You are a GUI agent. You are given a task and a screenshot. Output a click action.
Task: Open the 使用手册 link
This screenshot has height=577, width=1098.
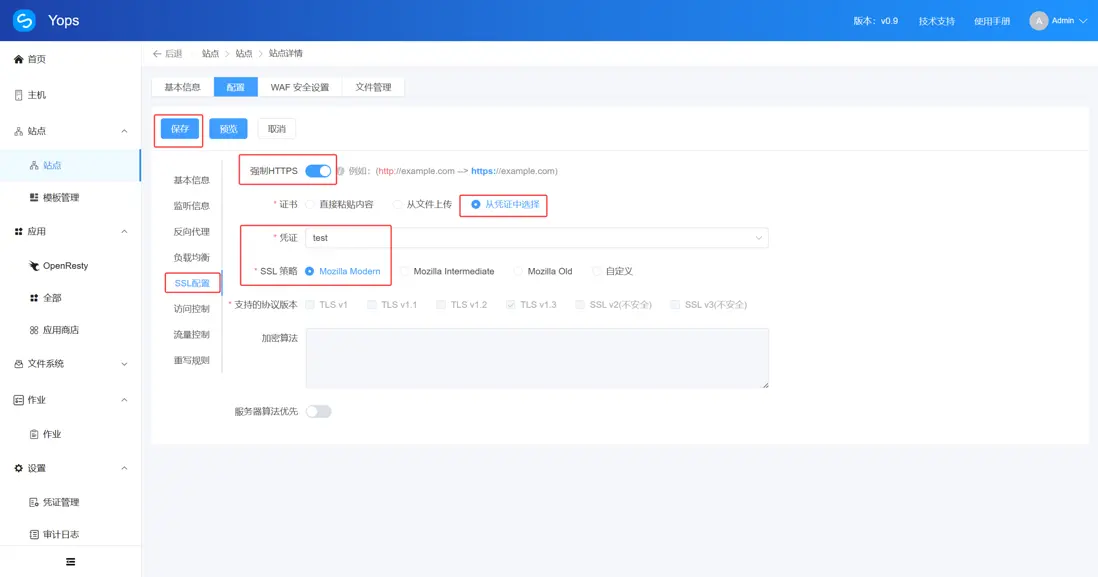click(x=992, y=22)
